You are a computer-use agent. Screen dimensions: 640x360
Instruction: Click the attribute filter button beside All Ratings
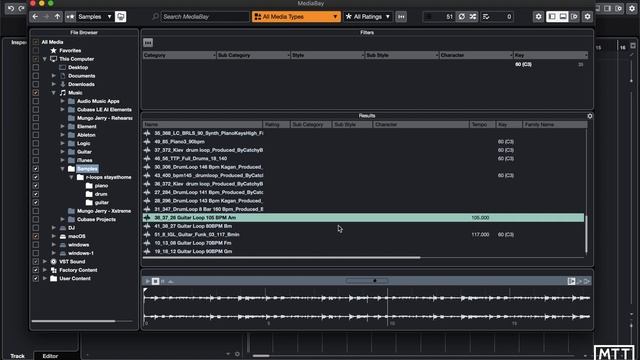click(401, 17)
